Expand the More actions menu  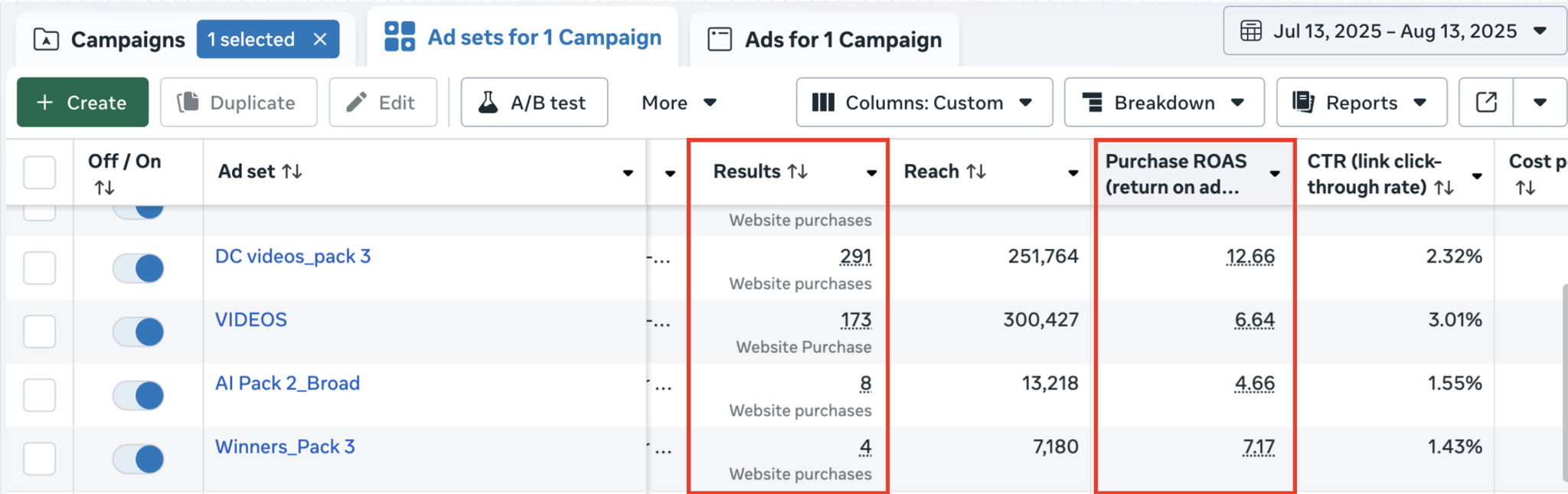pyautogui.click(x=679, y=102)
